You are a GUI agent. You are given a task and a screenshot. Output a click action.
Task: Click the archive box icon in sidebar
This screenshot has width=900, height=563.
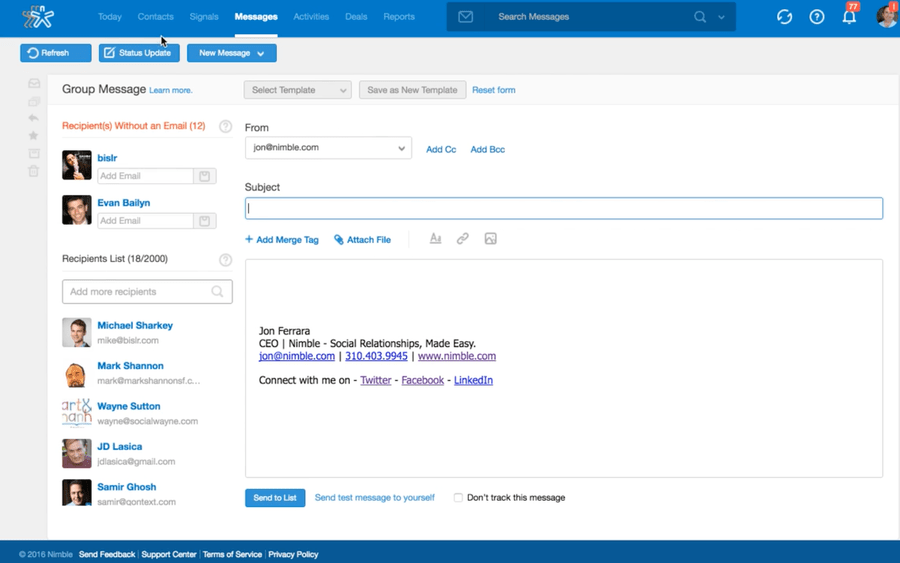(34, 153)
